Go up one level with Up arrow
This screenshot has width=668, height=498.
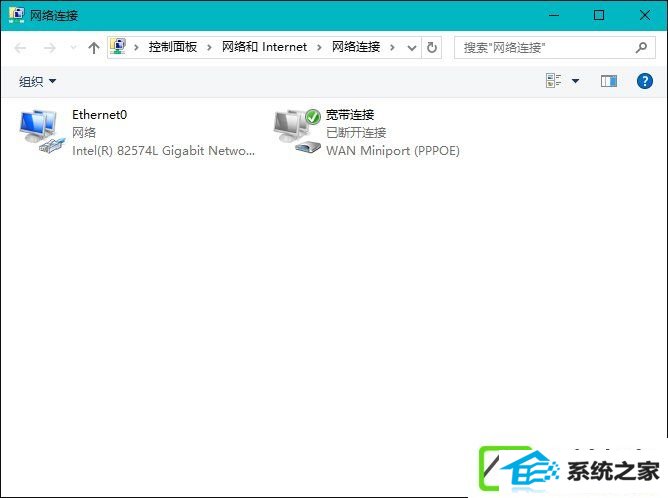(94, 48)
